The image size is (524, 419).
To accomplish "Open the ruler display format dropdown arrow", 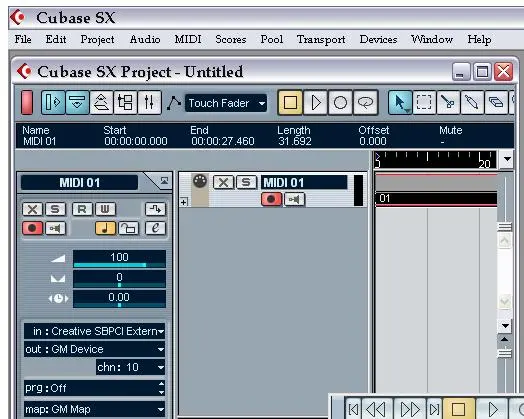I will [507, 159].
